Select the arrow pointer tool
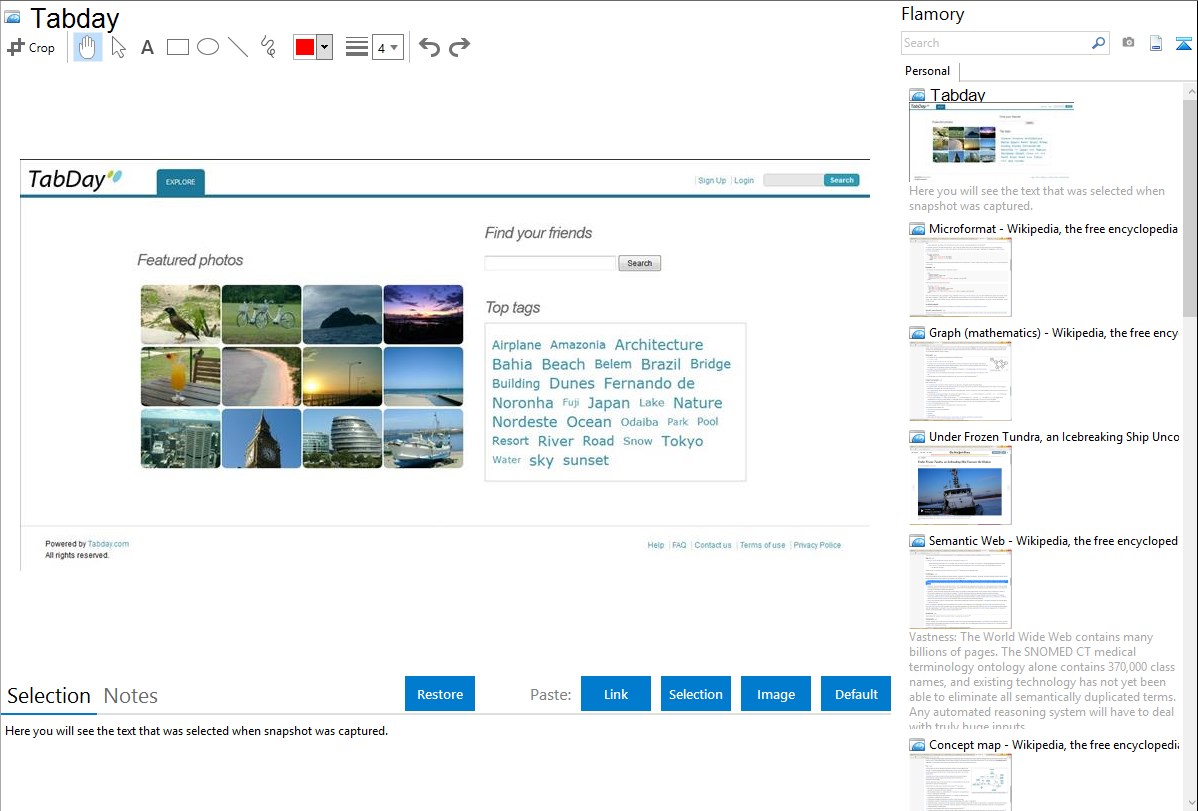This screenshot has height=811, width=1198. tap(118, 47)
